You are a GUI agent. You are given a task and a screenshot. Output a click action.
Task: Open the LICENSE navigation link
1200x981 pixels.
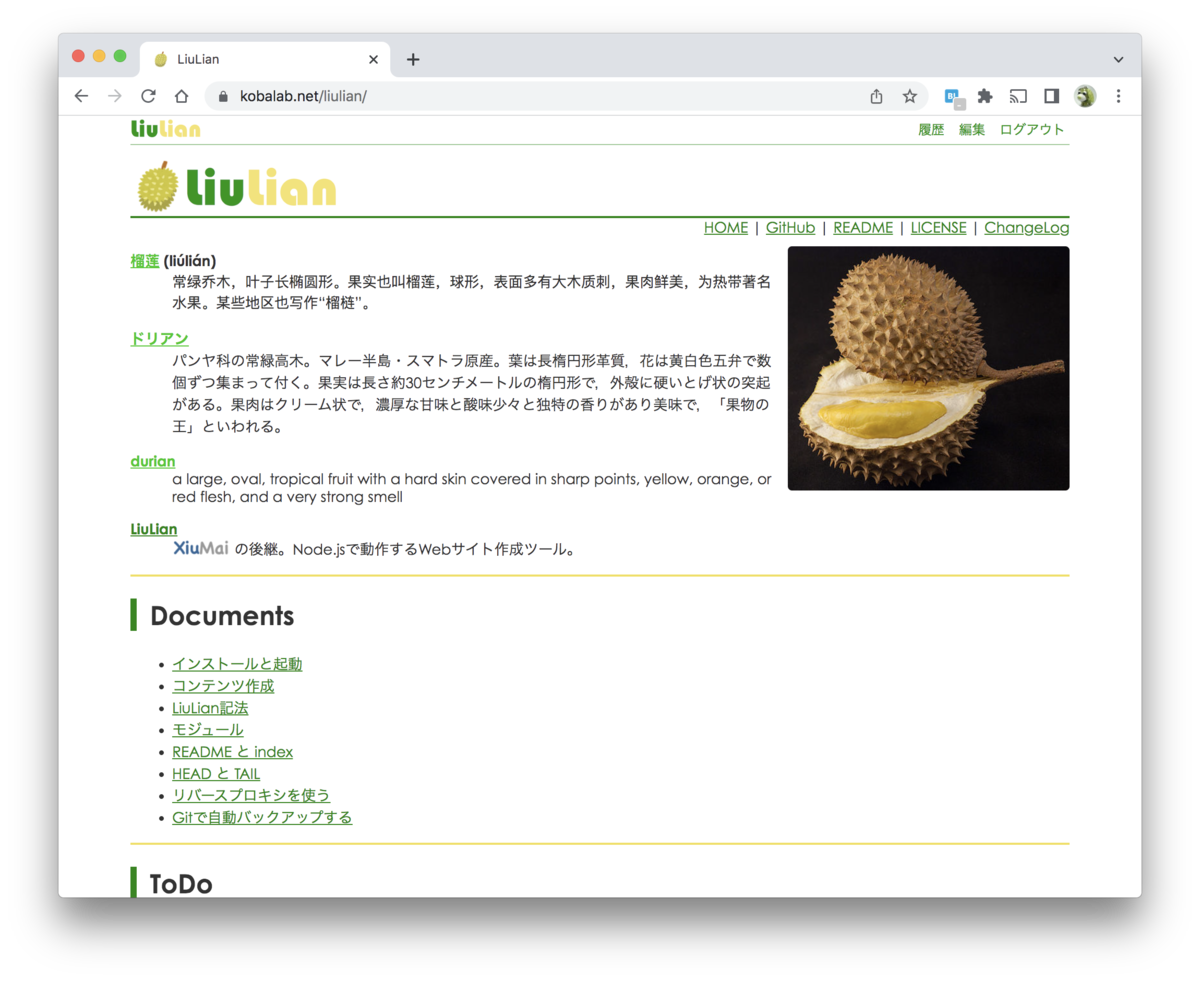click(x=938, y=228)
